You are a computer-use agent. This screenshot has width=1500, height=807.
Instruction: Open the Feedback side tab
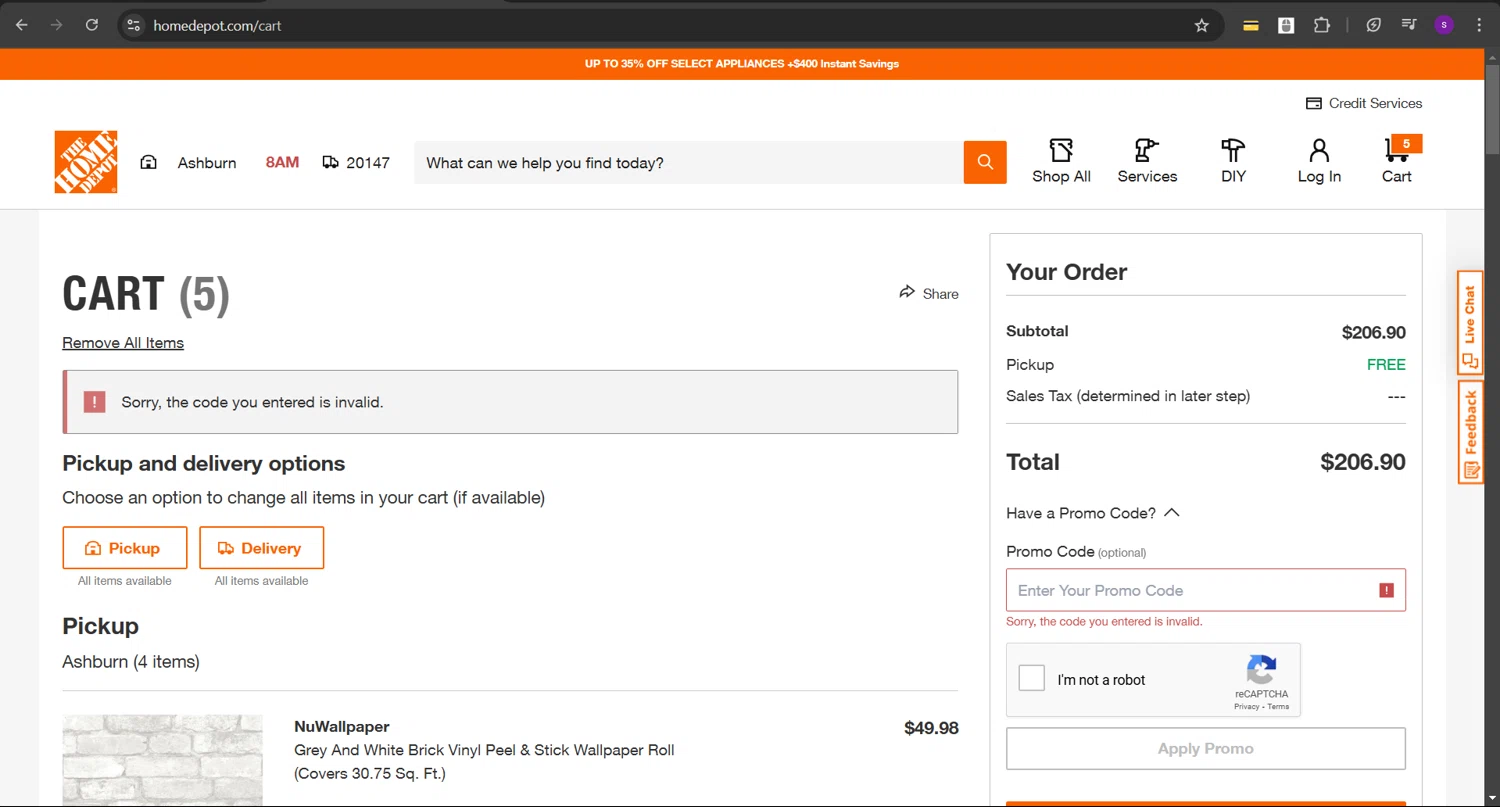(1470, 432)
